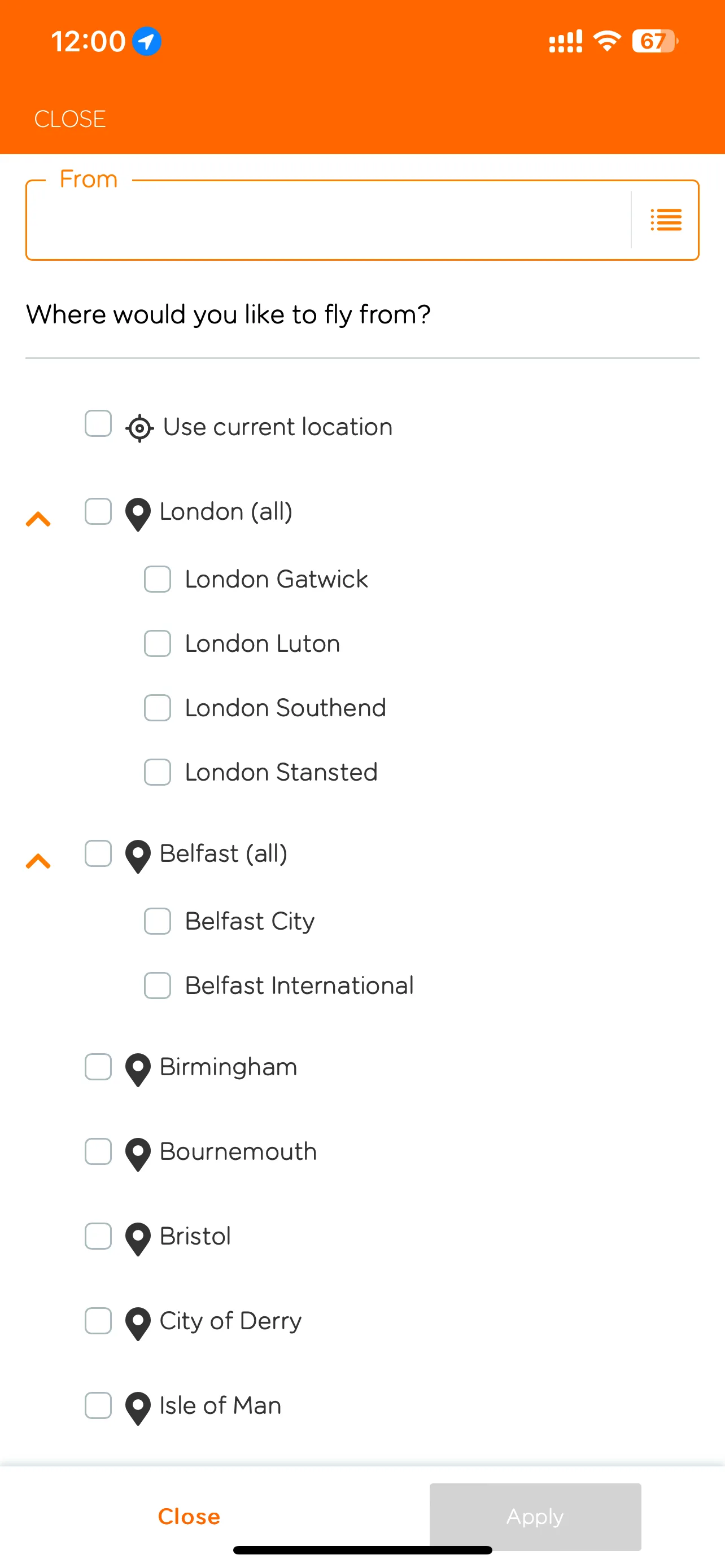Tap the map pin next to Bournemouth
Screen dimensions: 725x1568
coord(138,1154)
